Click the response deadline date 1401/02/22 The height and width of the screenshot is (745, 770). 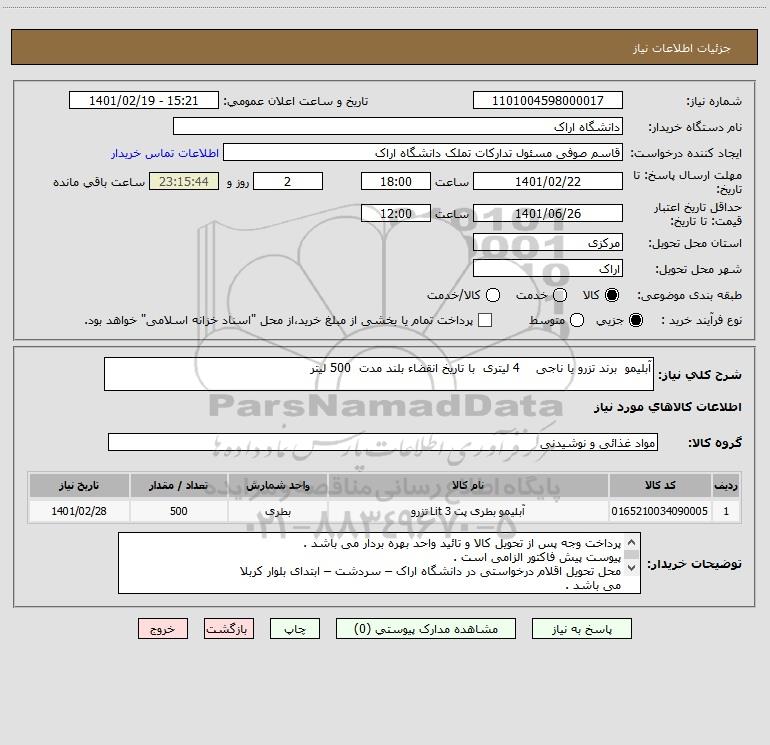point(548,181)
